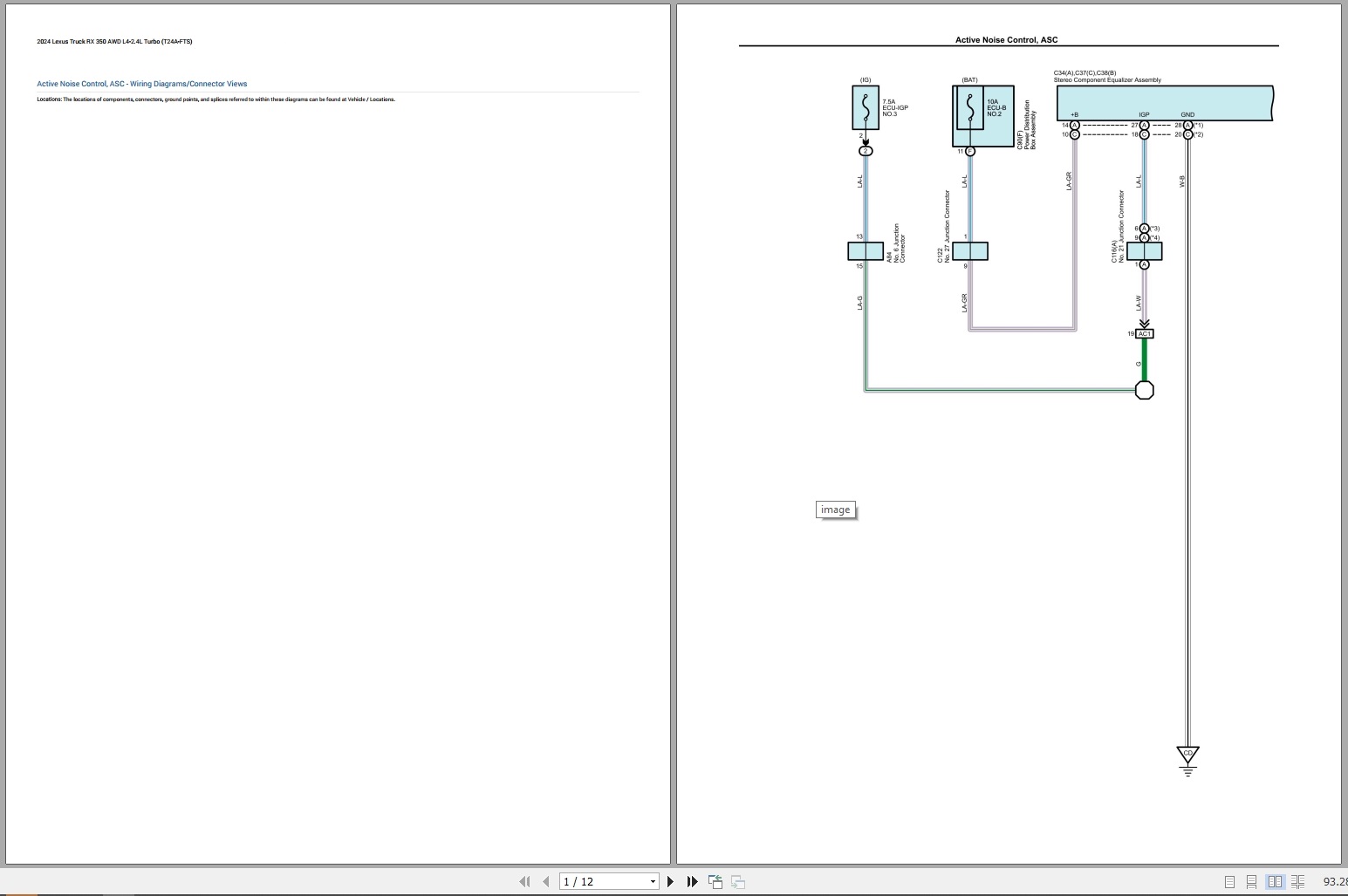Click the C122 No. 27 Junction Connector box
The height and width of the screenshot is (896, 1348).
point(970,251)
